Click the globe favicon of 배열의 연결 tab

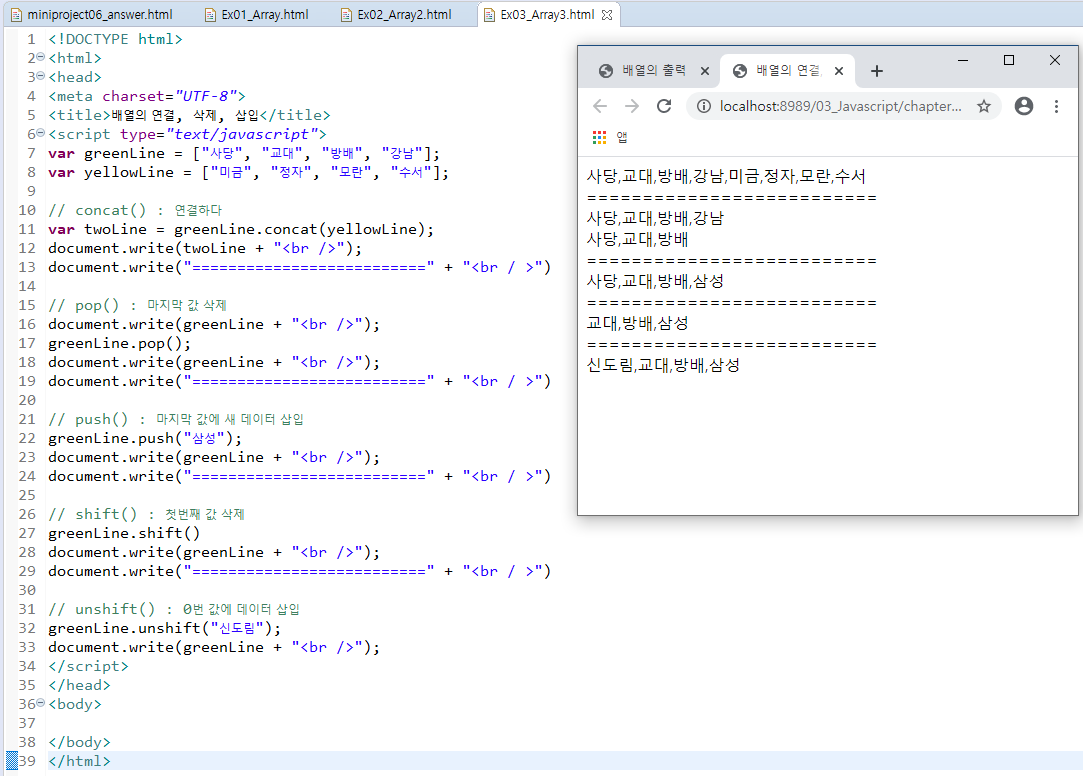[740, 70]
